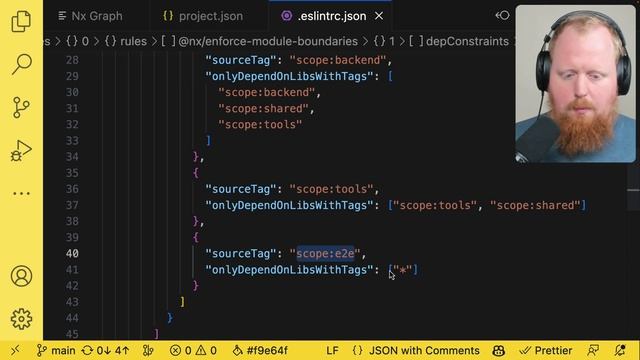Open the Run and Debug view
Viewport: 640px width, 360px height.
[x=21, y=151]
